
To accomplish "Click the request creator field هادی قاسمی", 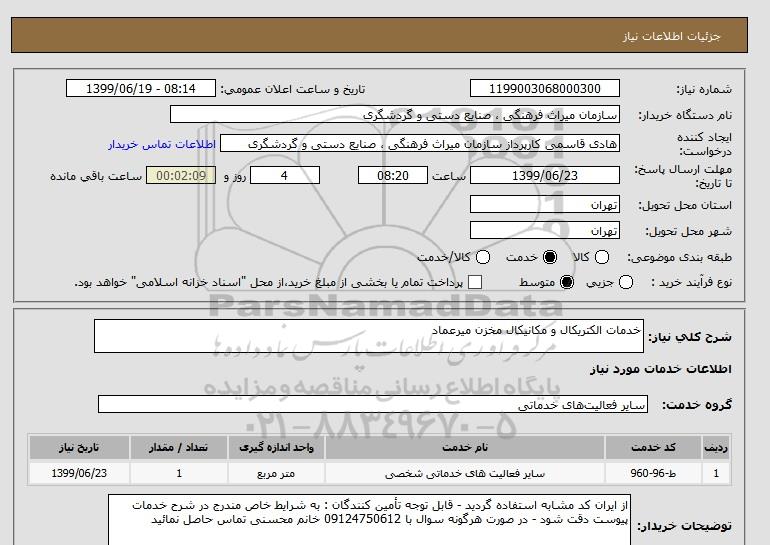I will pos(420,143).
